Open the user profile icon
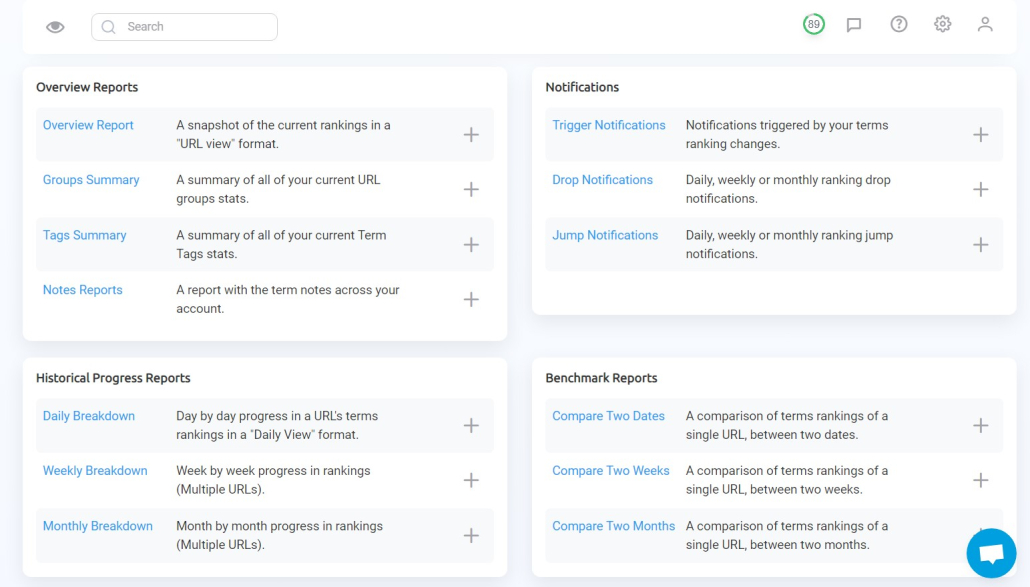This screenshot has height=587, width=1030. click(x=985, y=24)
